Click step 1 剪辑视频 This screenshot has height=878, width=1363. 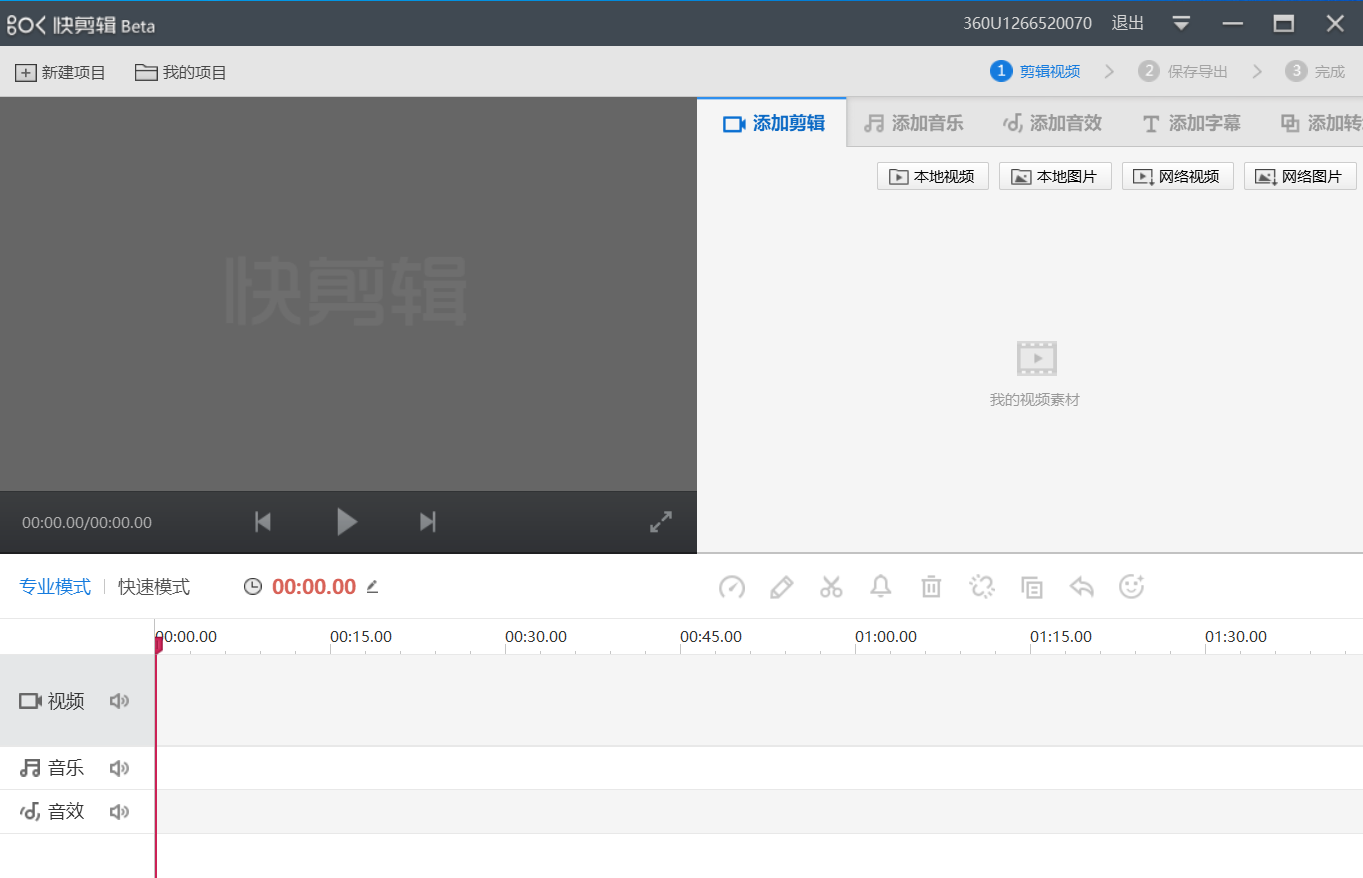(1035, 71)
